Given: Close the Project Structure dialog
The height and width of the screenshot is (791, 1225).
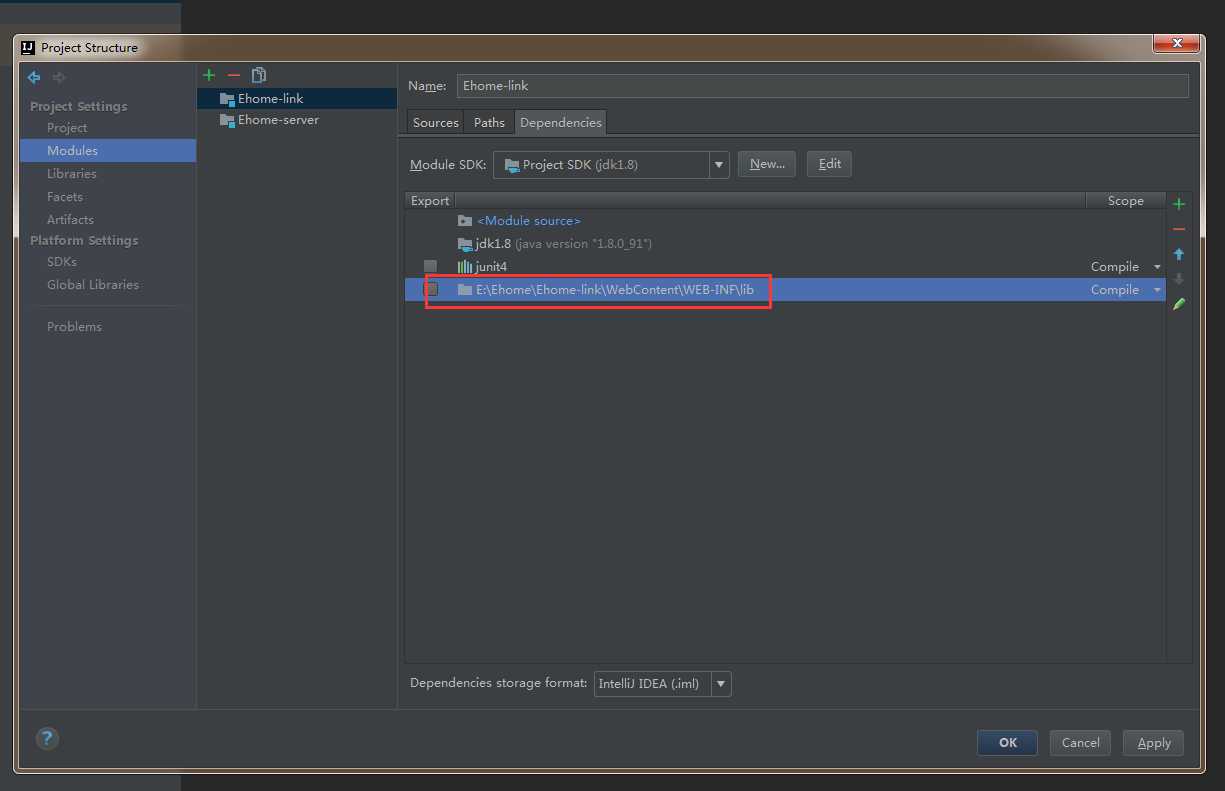Looking at the screenshot, I should pos(1176,43).
